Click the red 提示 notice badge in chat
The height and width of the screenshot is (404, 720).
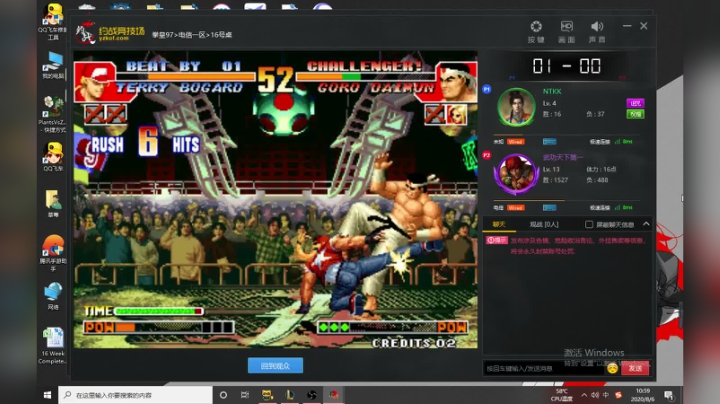click(497, 240)
